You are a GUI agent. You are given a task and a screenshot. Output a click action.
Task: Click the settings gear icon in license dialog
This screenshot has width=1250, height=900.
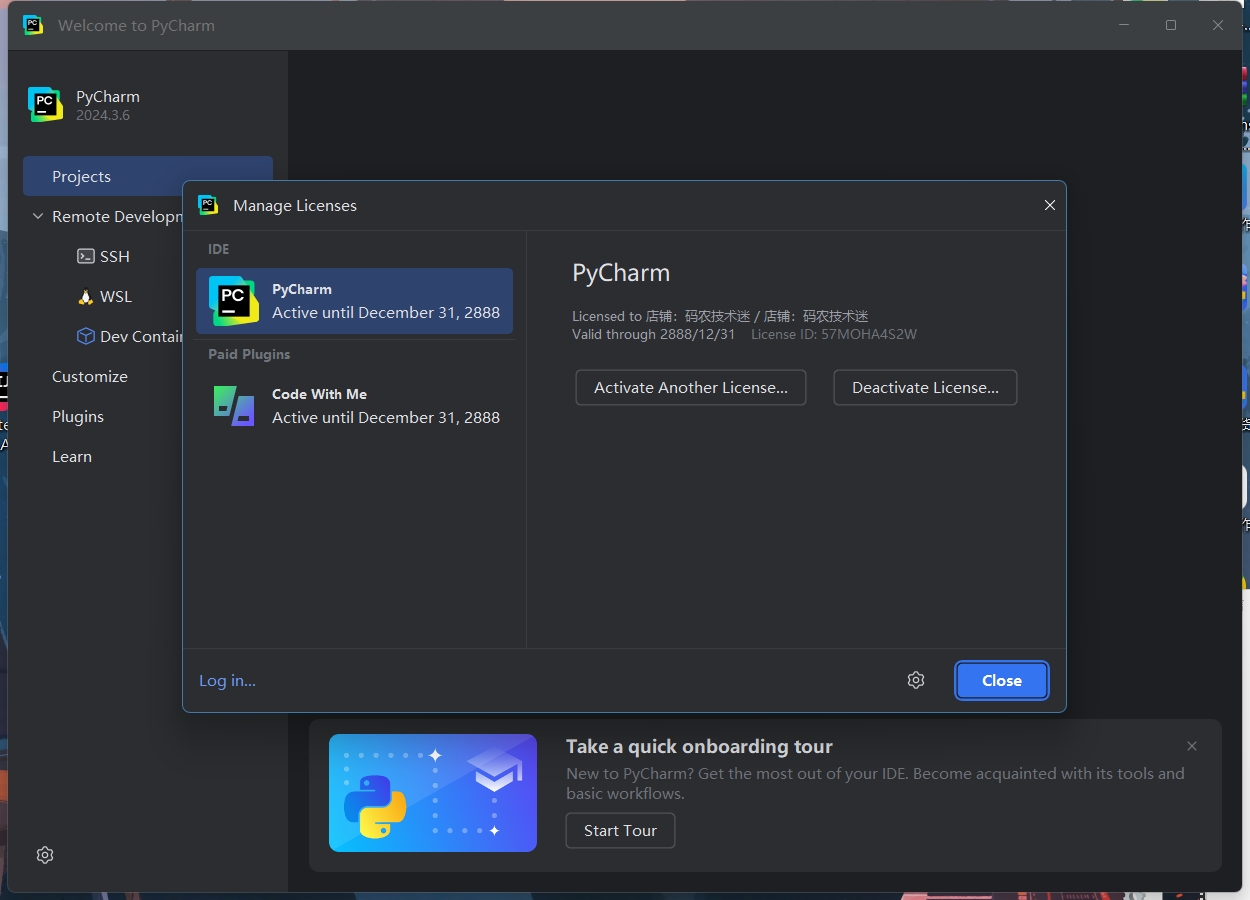916,680
